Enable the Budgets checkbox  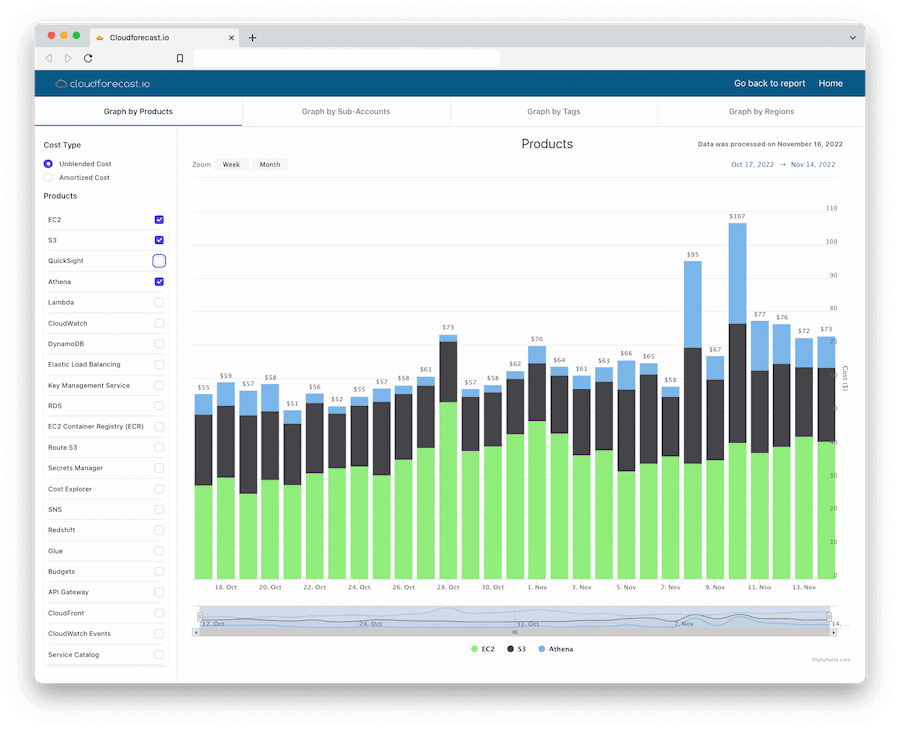159,571
